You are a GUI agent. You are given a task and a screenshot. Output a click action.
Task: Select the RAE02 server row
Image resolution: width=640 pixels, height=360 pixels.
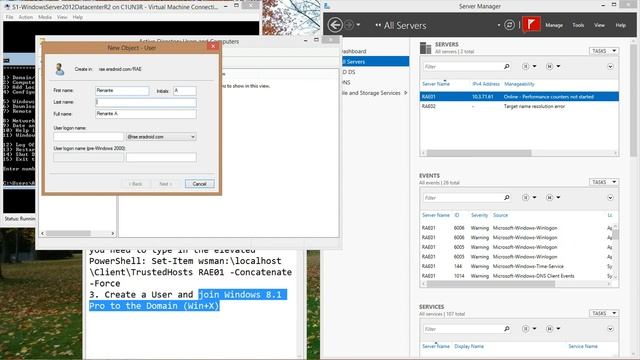coord(519,106)
